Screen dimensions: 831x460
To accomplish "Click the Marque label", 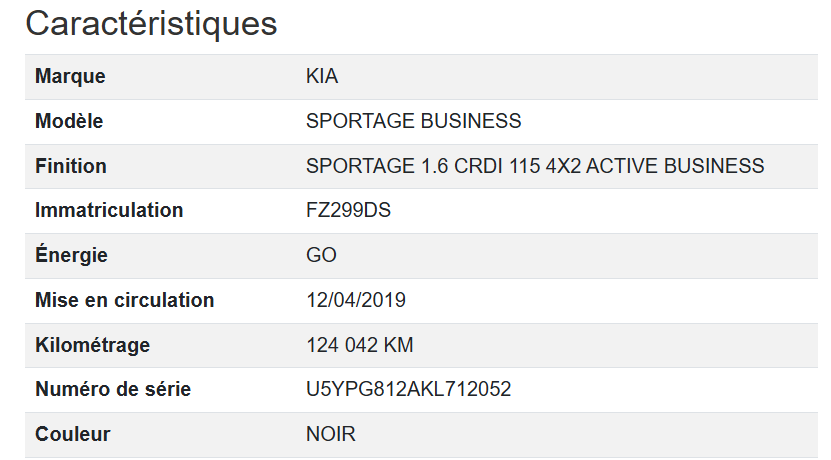I will point(70,77).
